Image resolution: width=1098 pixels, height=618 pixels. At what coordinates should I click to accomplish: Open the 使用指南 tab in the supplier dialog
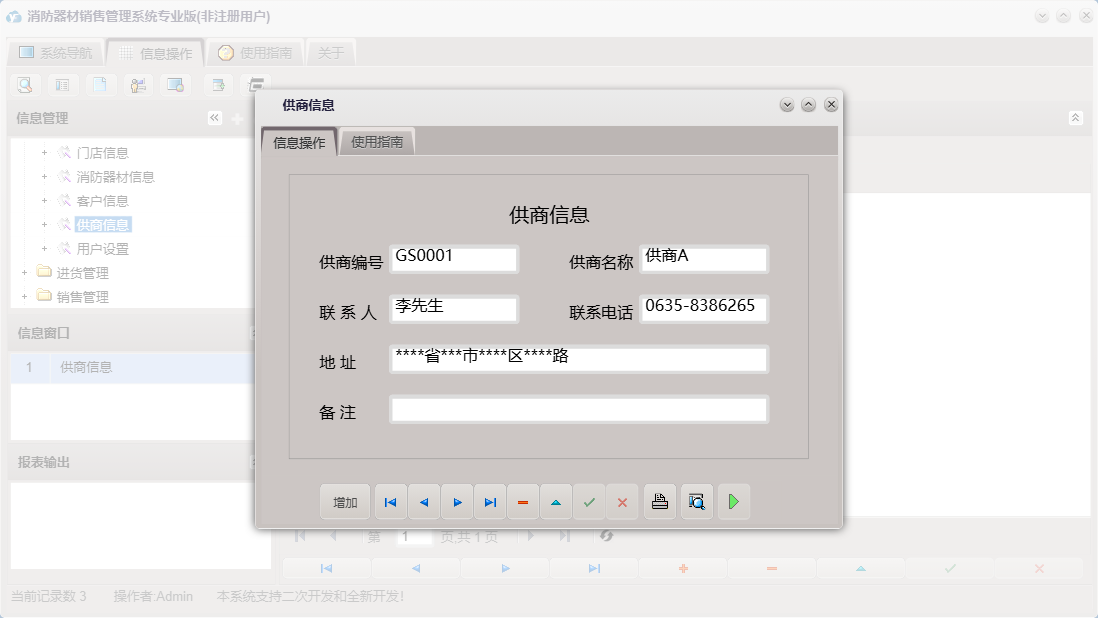[x=377, y=141]
